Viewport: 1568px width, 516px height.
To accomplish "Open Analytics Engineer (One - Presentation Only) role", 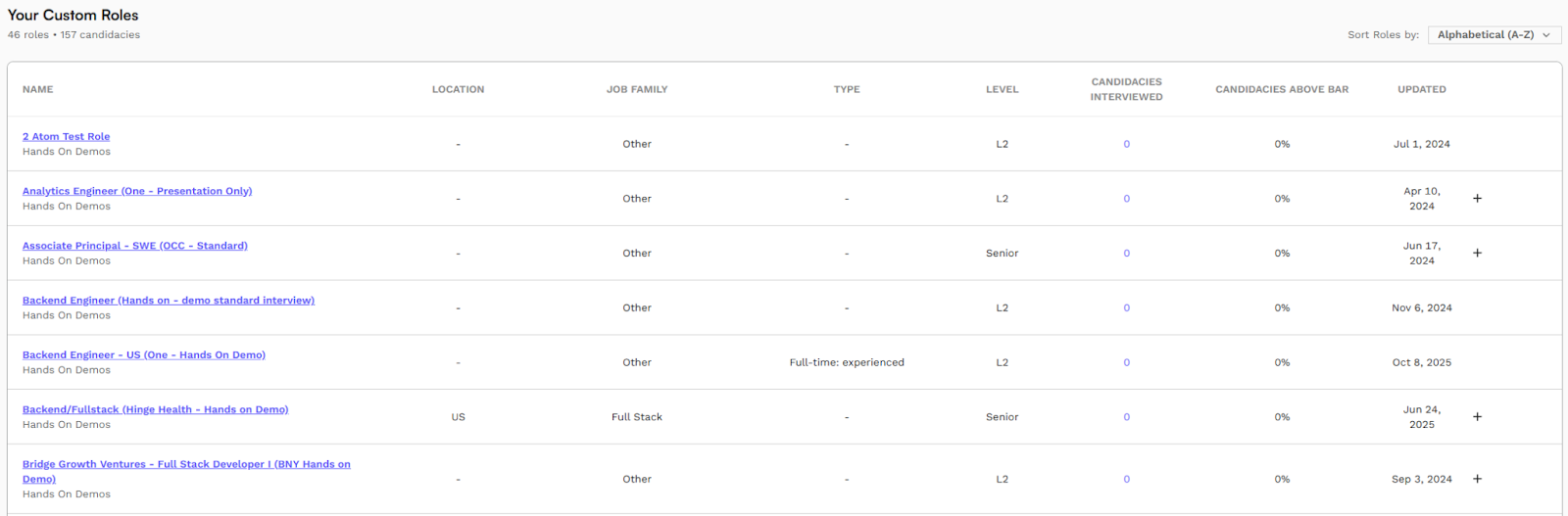I will (x=137, y=192).
